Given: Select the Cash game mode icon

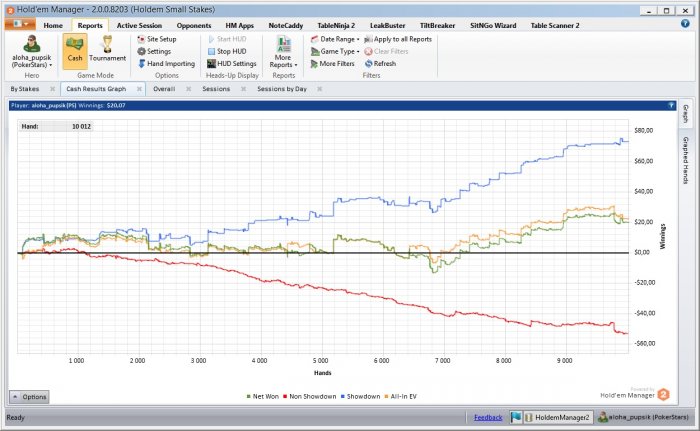Looking at the screenshot, I should click(75, 47).
